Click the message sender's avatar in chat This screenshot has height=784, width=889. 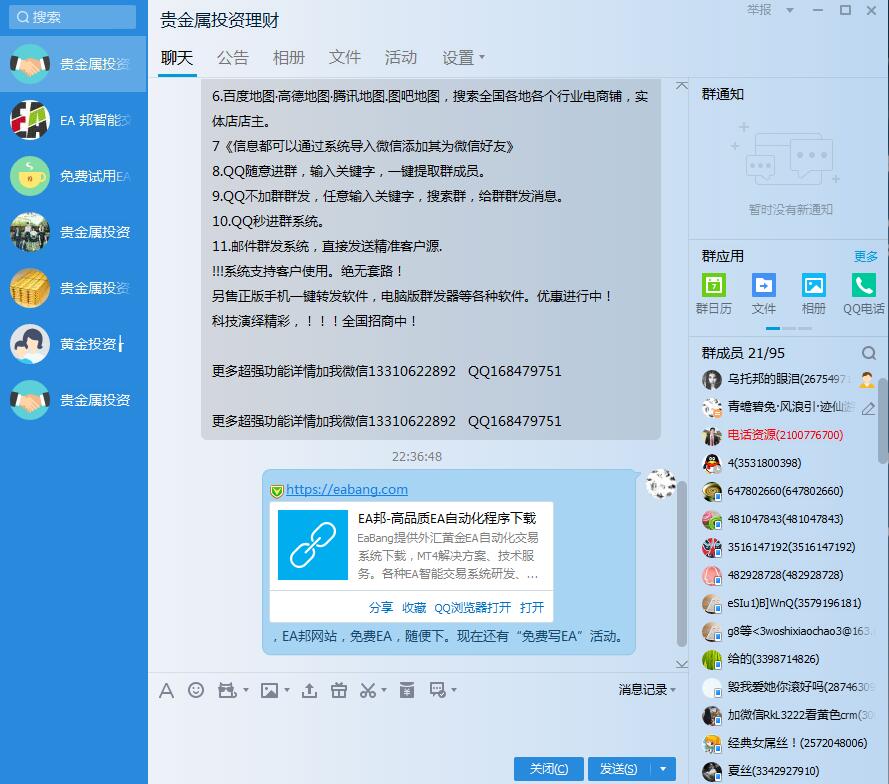(661, 484)
